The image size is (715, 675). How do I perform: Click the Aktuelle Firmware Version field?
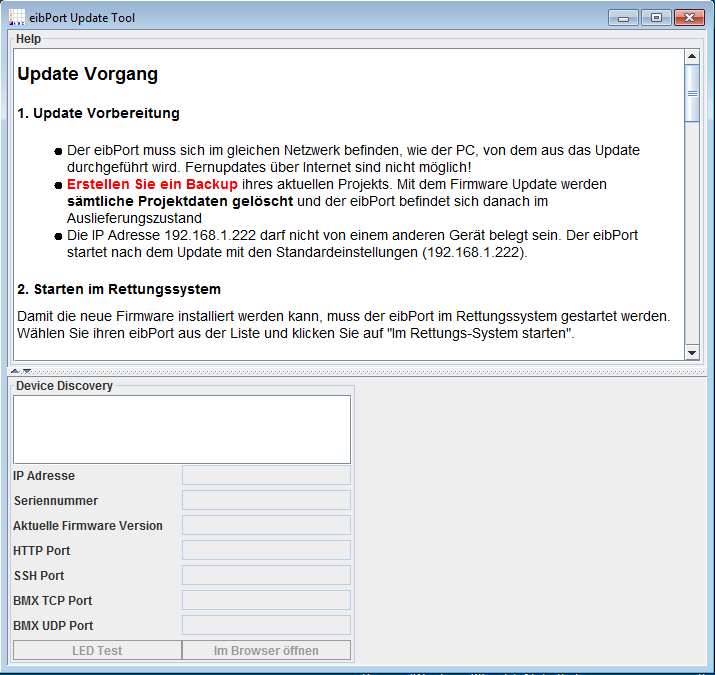266,525
